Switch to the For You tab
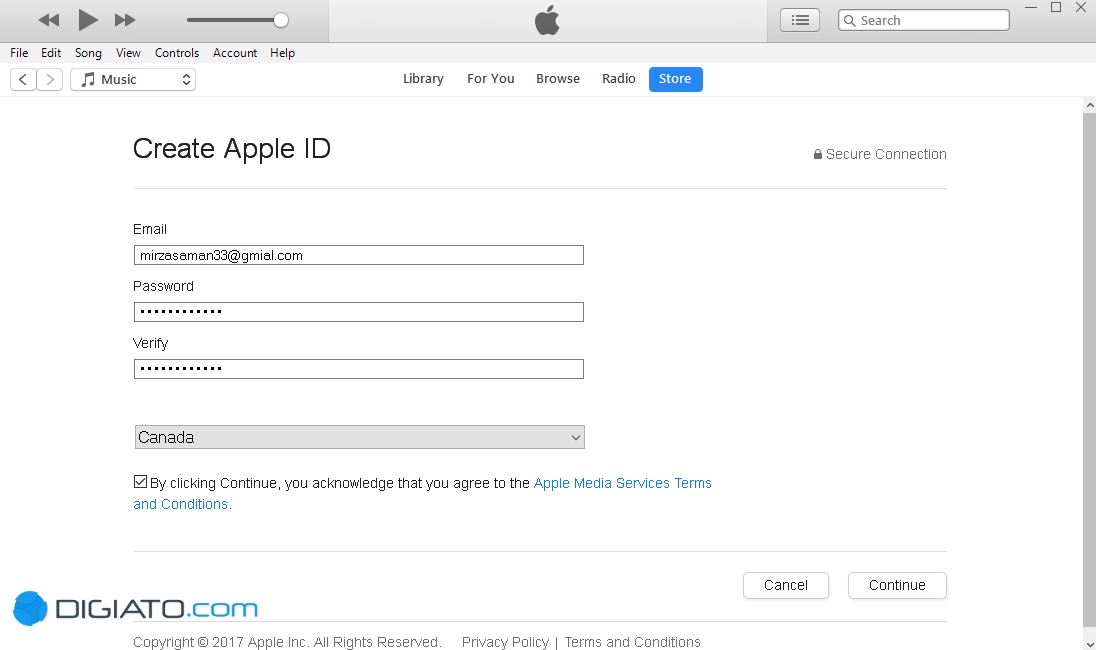The image size is (1096, 650). (x=491, y=79)
